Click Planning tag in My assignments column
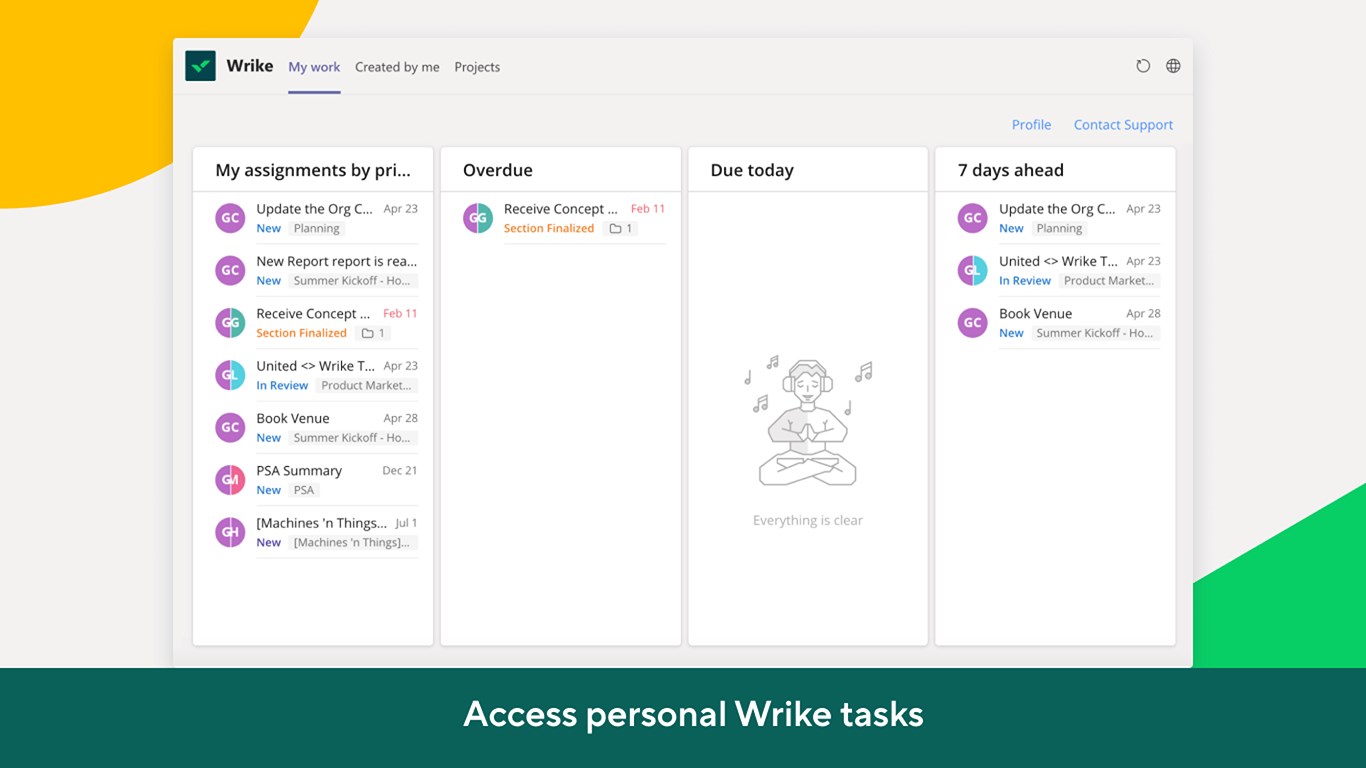 point(317,228)
